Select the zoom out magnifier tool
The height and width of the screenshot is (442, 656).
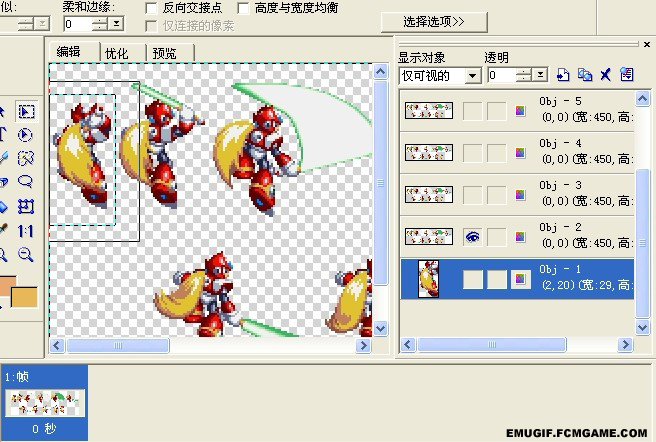pyautogui.click(x=26, y=254)
